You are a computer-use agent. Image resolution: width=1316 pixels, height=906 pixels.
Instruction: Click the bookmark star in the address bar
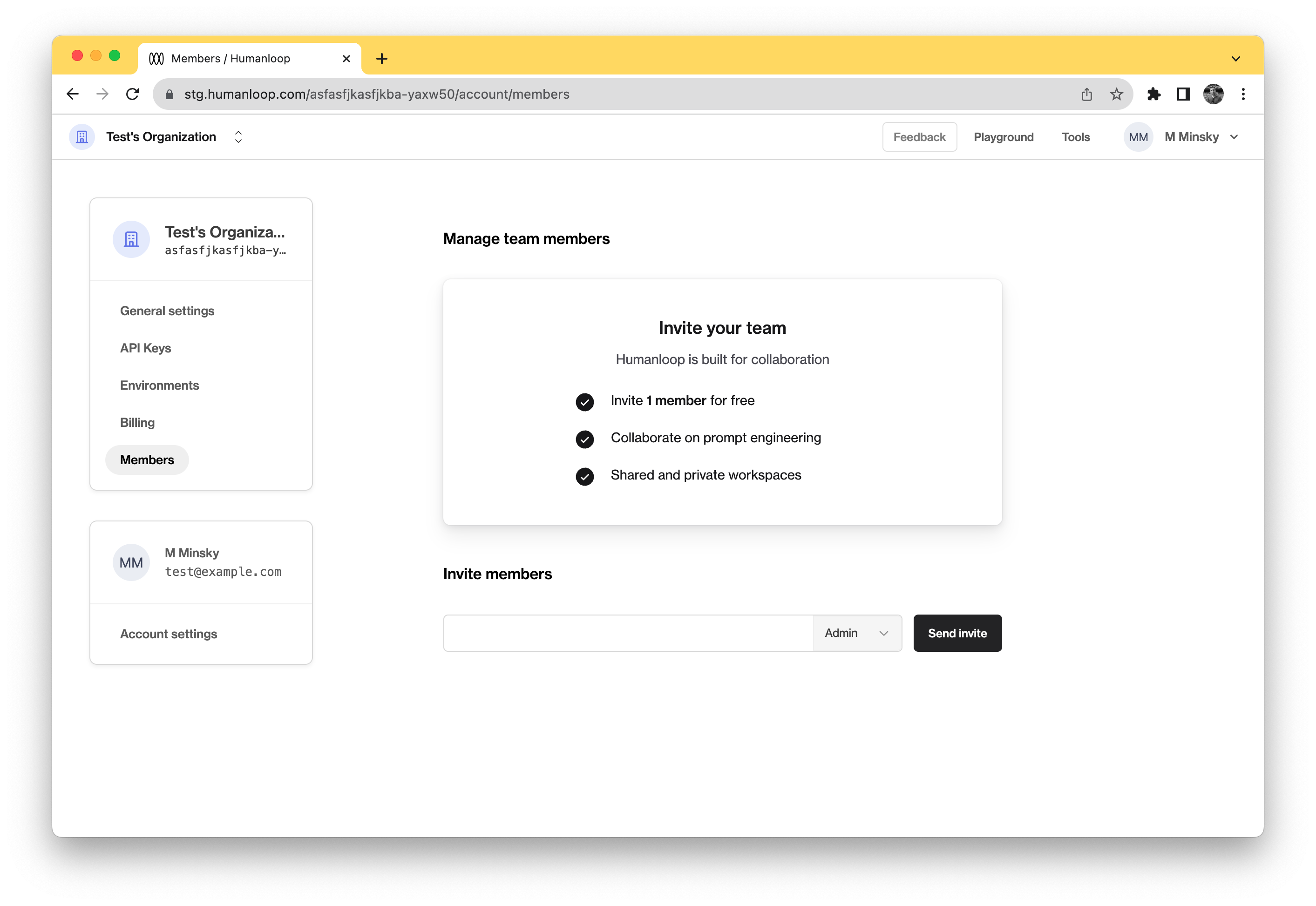coord(1116,94)
